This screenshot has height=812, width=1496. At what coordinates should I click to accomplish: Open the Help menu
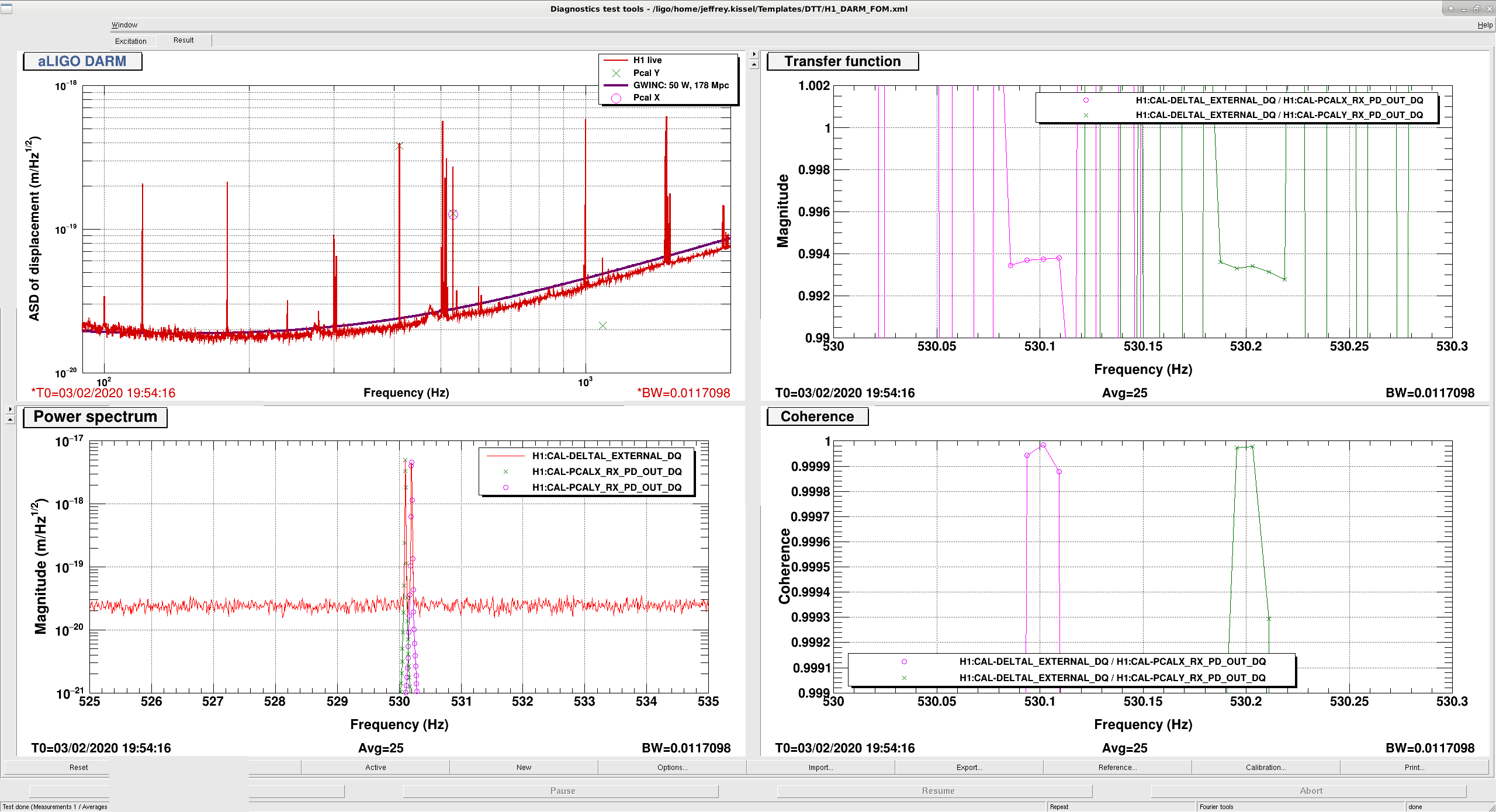[x=1484, y=25]
